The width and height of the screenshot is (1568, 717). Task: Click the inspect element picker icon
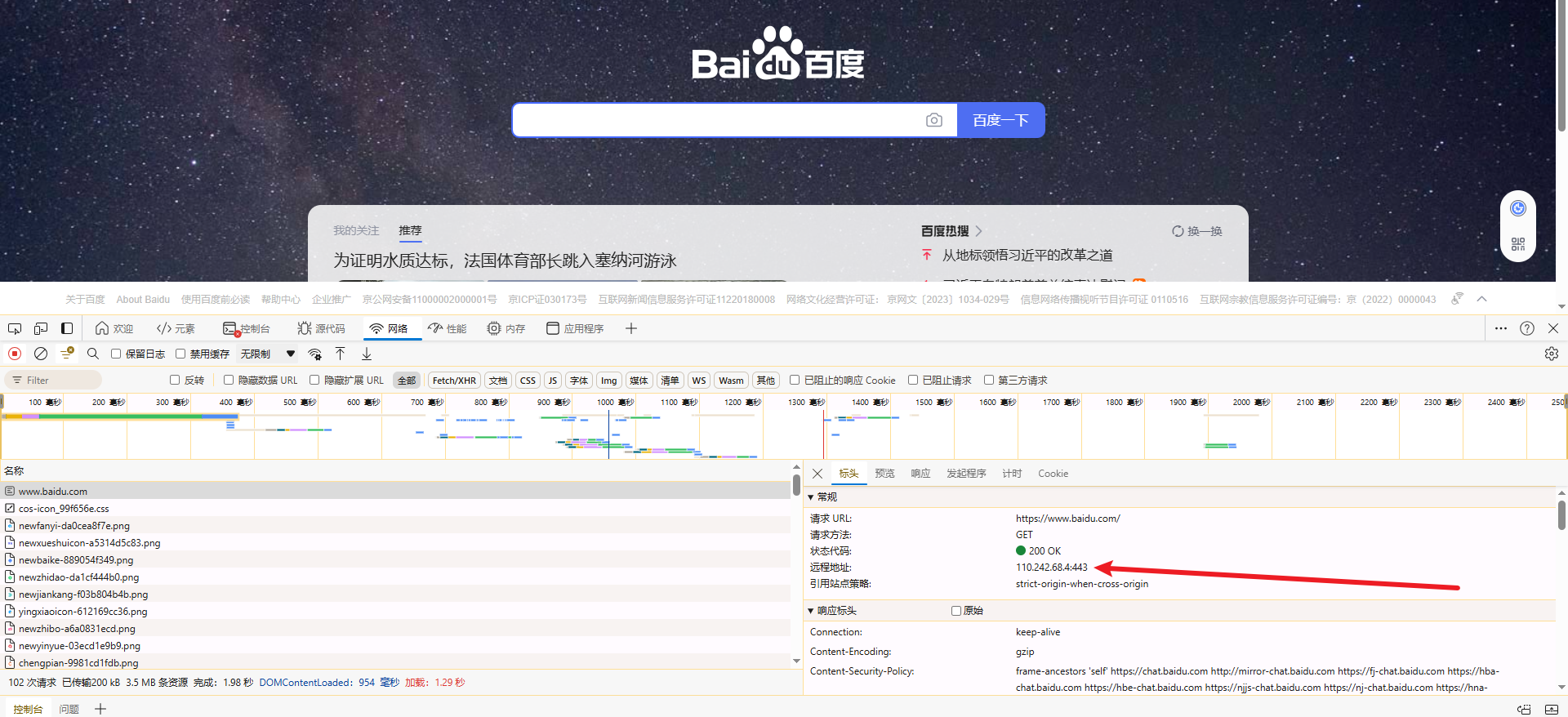coord(15,328)
